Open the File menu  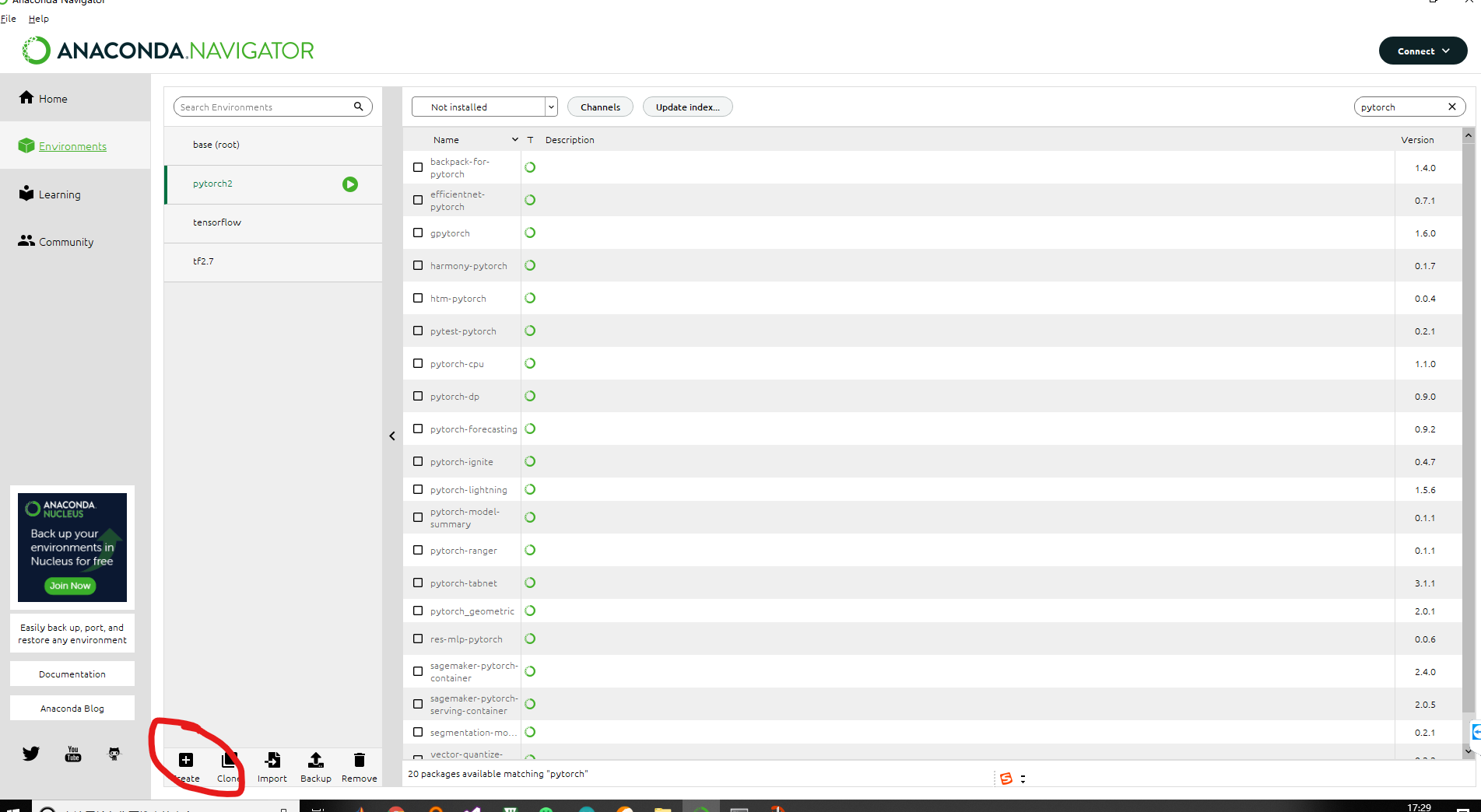(x=9, y=19)
